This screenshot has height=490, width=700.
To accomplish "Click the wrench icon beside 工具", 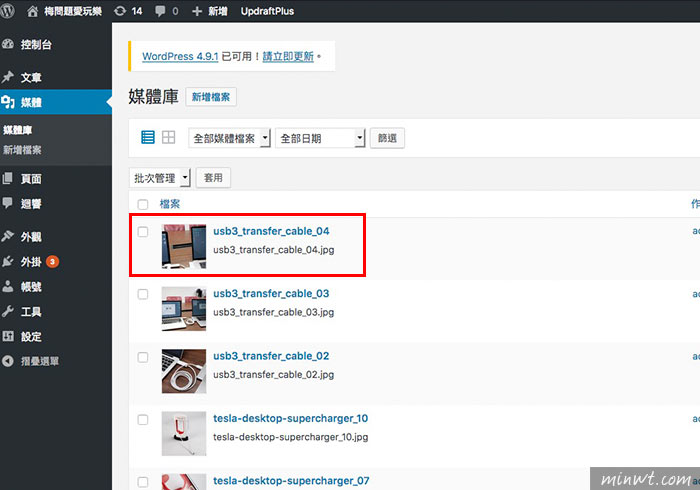I will pos(8,311).
